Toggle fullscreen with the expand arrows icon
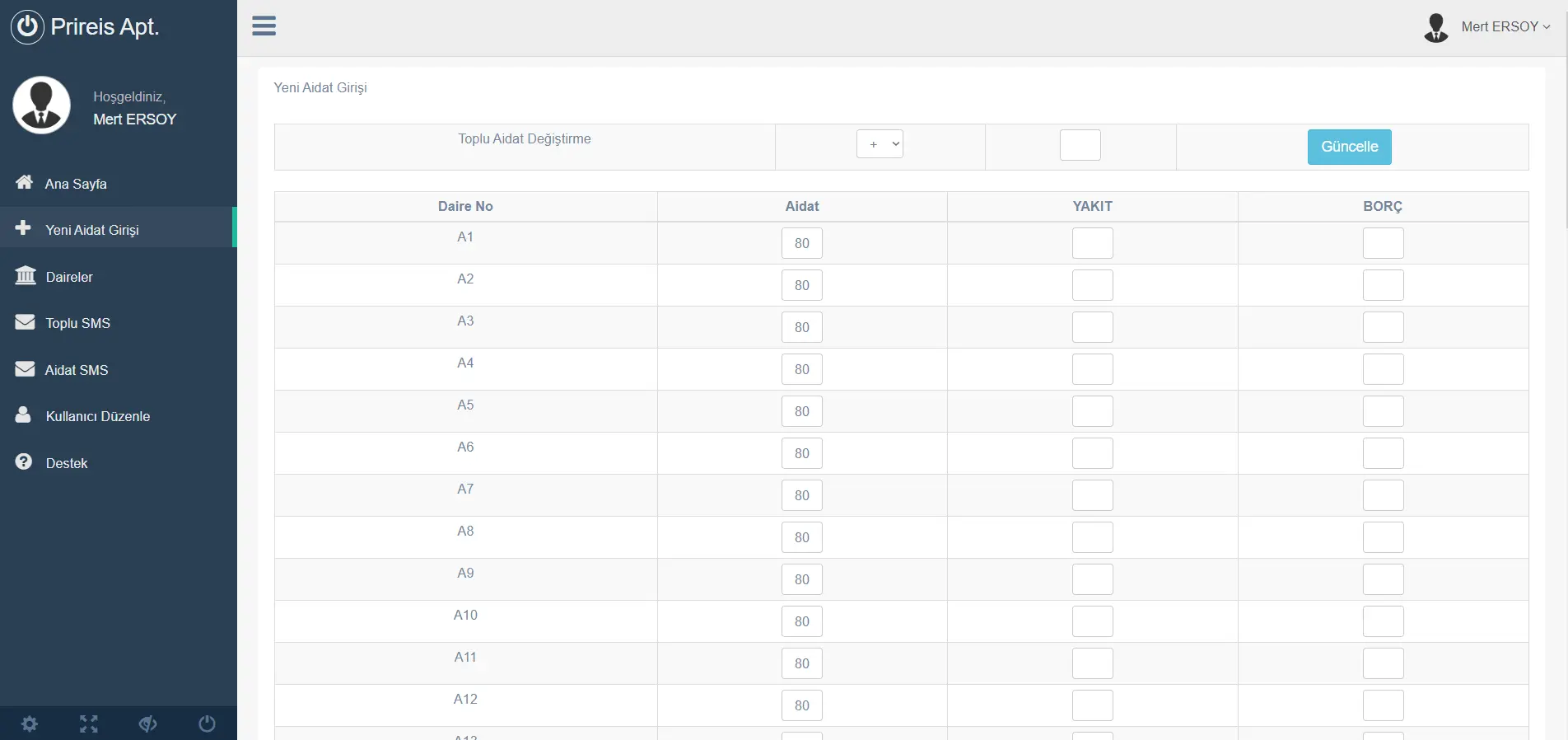 pyautogui.click(x=89, y=724)
